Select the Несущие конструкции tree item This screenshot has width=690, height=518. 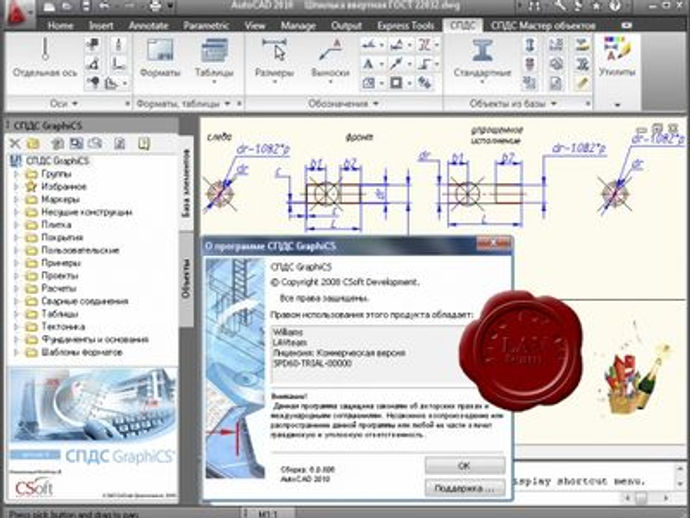click(x=86, y=212)
